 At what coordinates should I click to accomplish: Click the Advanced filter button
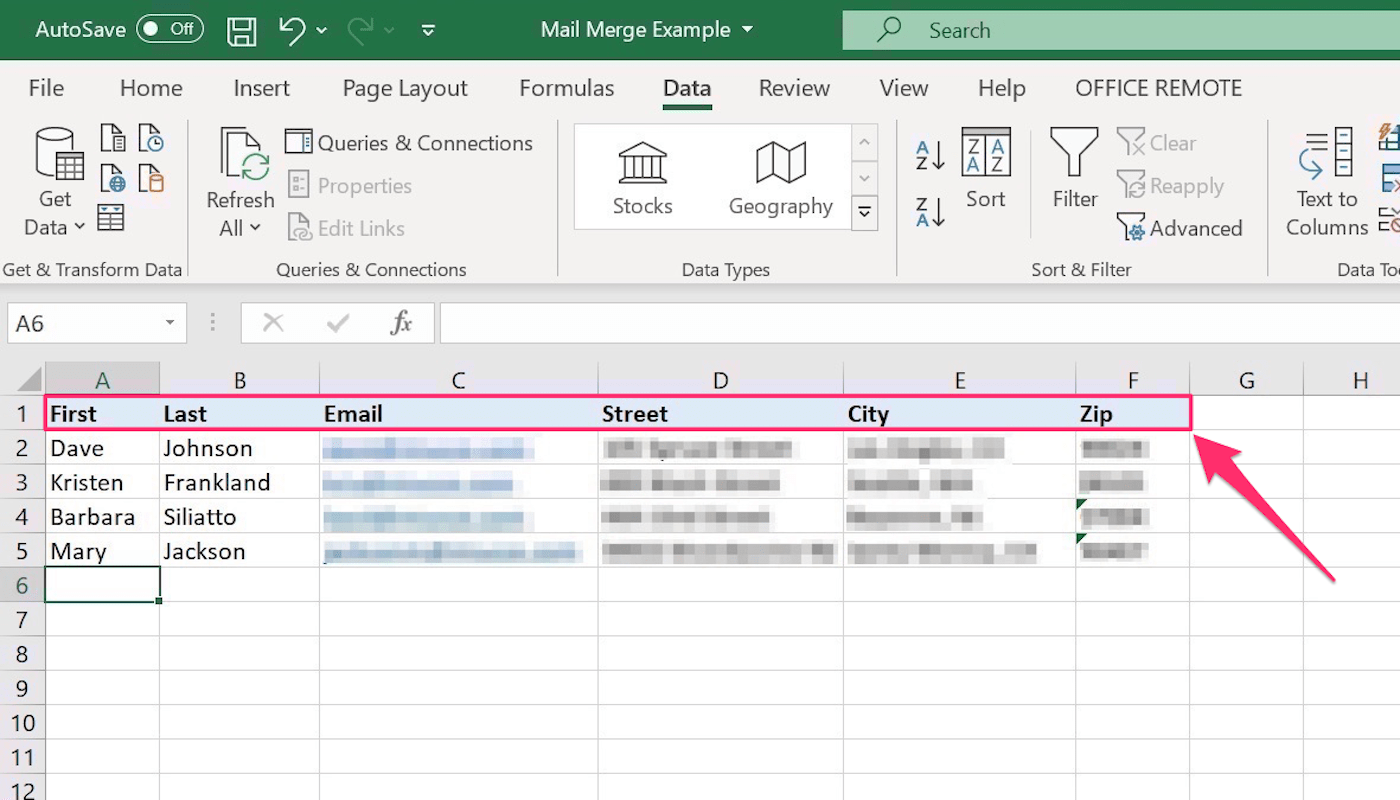(x=1180, y=228)
